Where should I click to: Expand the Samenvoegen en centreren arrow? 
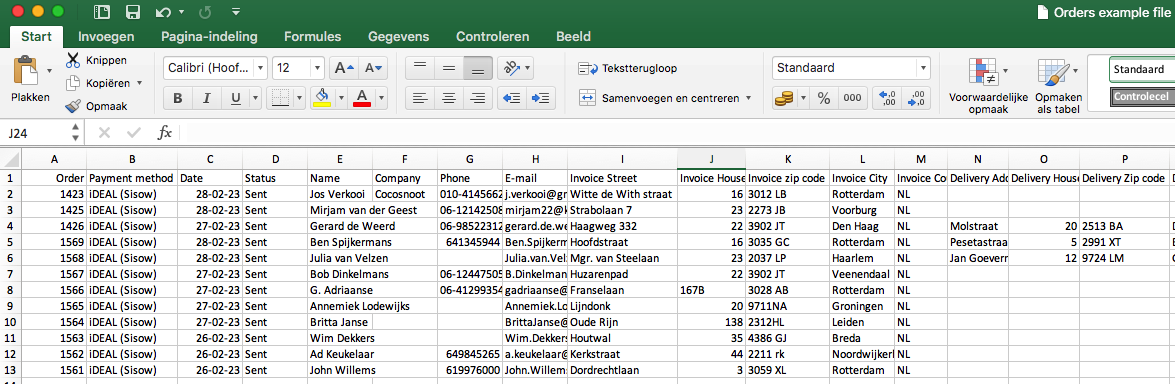pos(748,98)
